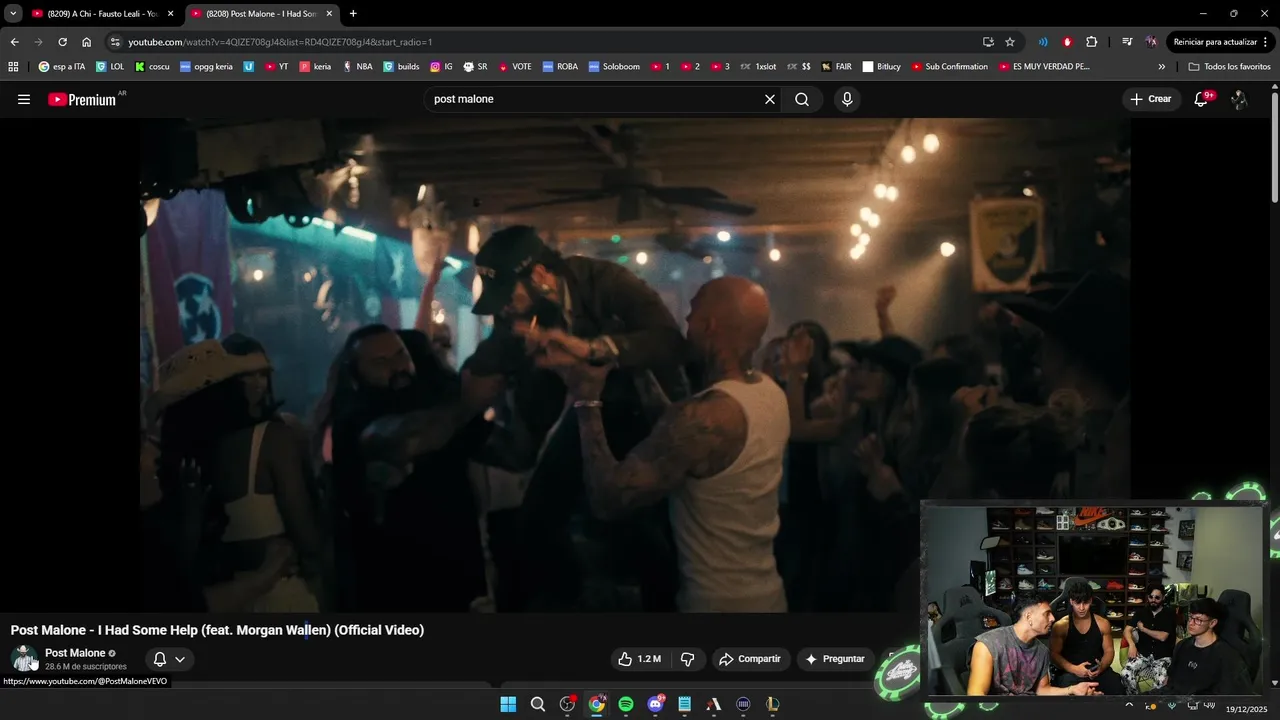Viewport: 1280px width, 720px height.
Task: Click the page vertical scrollbar
Action: (1275, 145)
